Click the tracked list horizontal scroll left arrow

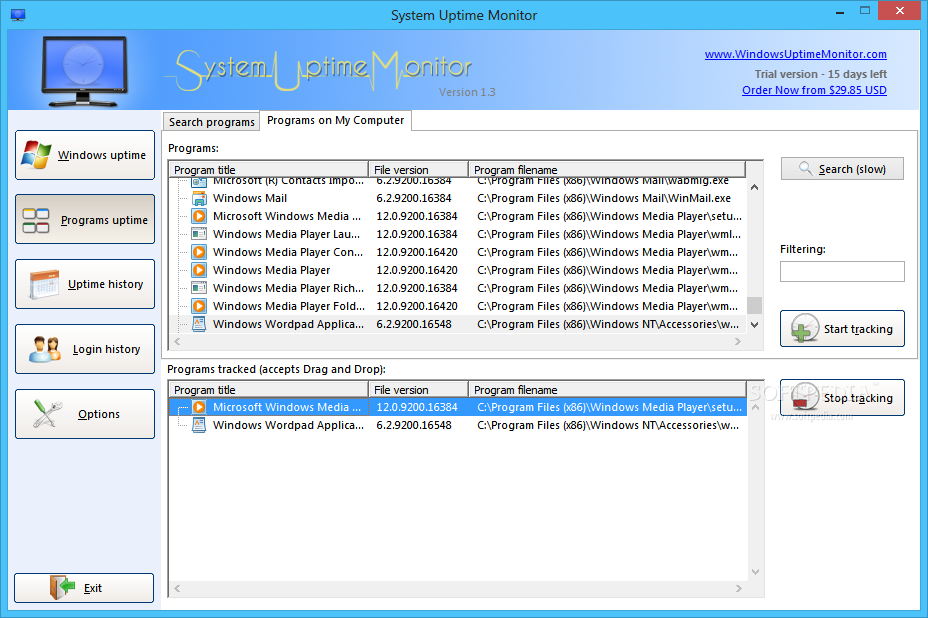coord(177,588)
